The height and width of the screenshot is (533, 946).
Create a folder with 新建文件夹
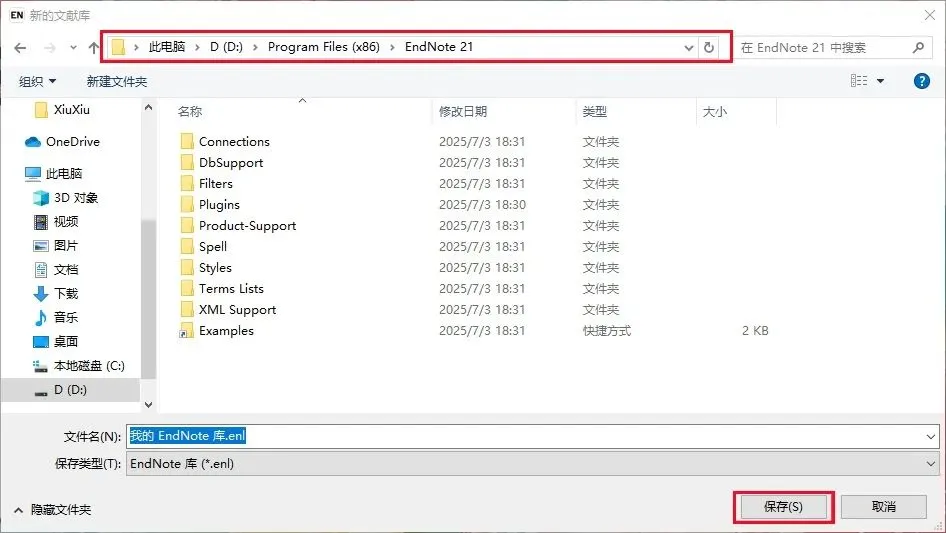[x=116, y=81]
